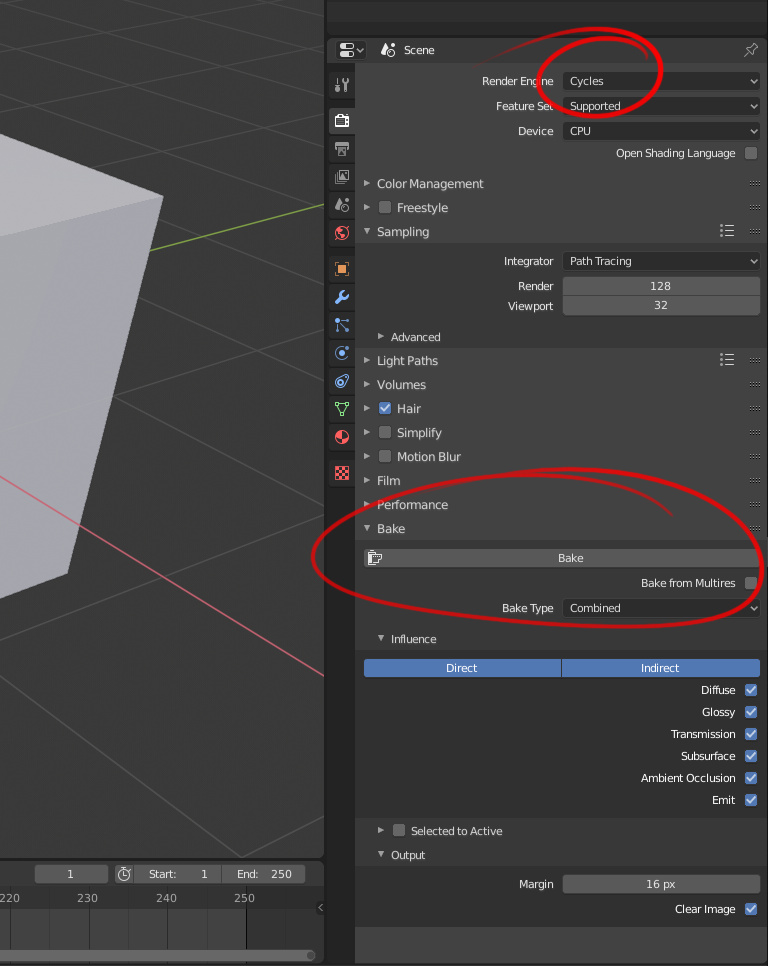Open the Active Tool and Workspace settings tab
The width and height of the screenshot is (768, 966).
342,85
